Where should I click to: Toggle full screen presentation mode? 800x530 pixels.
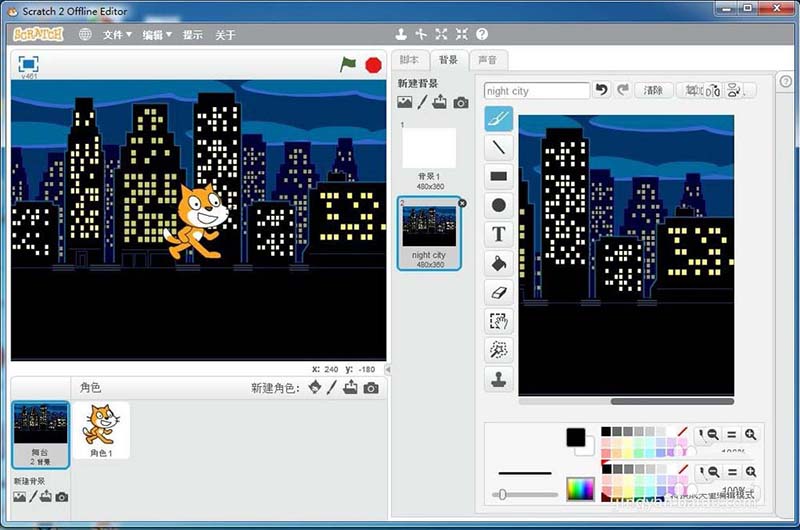click(x=28, y=64)
